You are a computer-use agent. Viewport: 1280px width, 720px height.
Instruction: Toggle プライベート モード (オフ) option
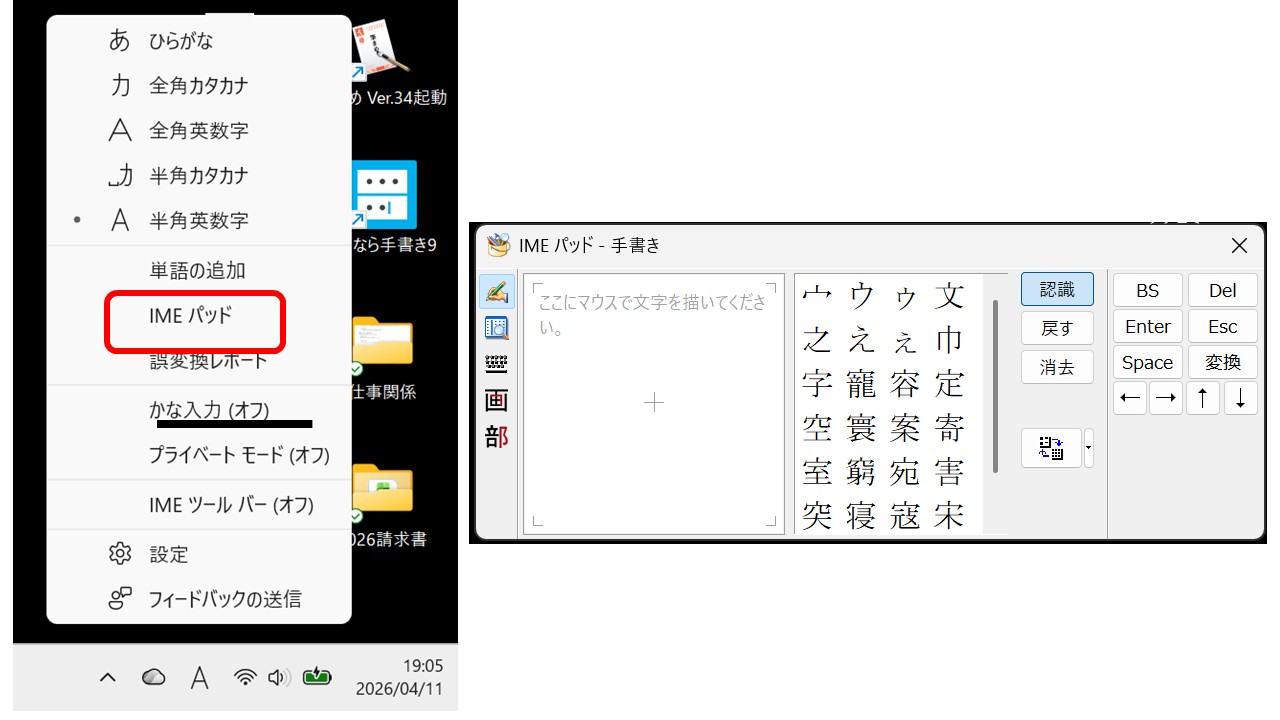(239, 455)
